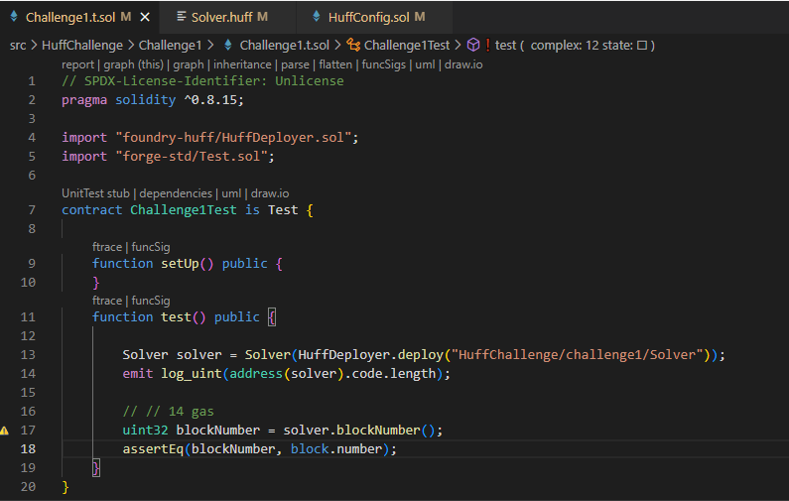Click the 'report' code lens link

tap(78, 64)
